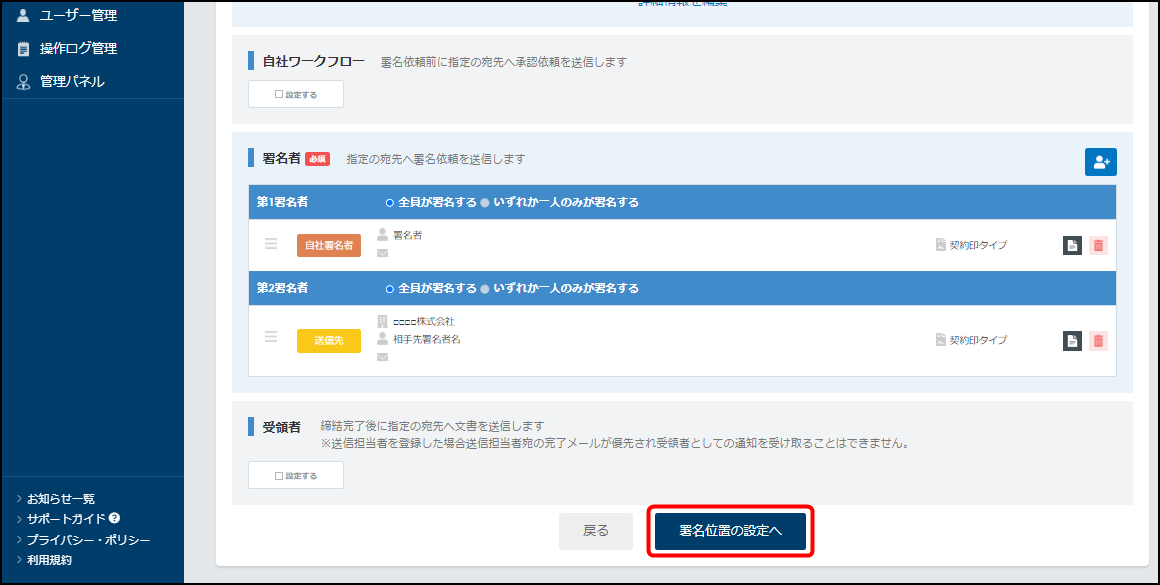Click the document icon in 送信先 row
The height and width of the screenshot is (585, 1160).
[1072, 341]
